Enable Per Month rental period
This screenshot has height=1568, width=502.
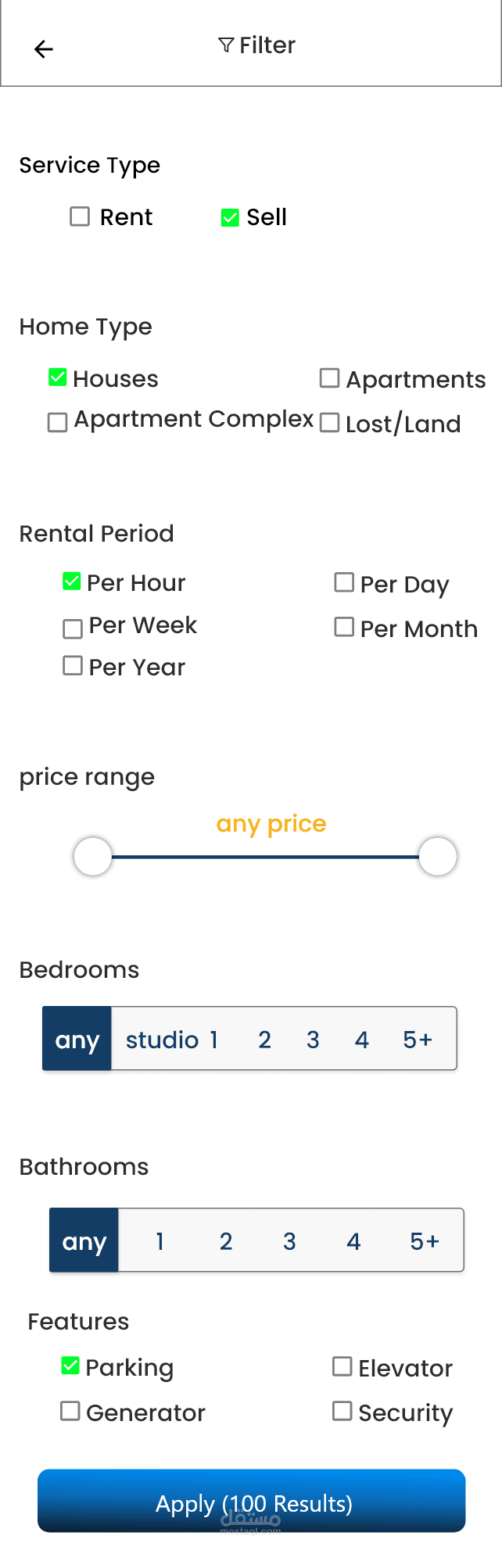pos(344,627)
